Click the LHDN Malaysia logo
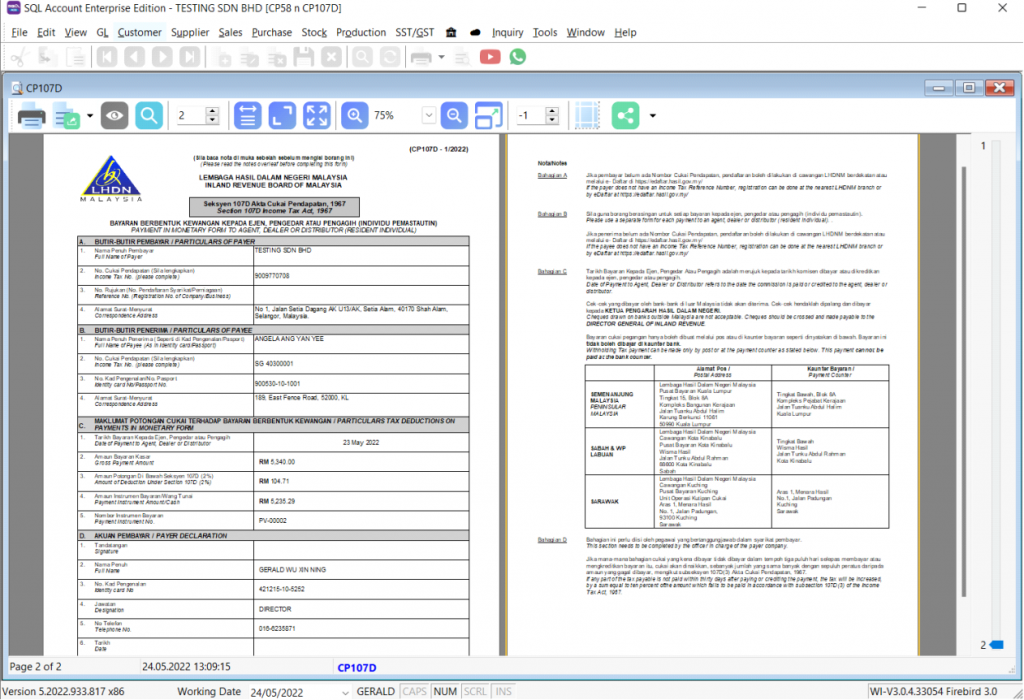This screenshot has height=700, width=1024. [111, 178]
